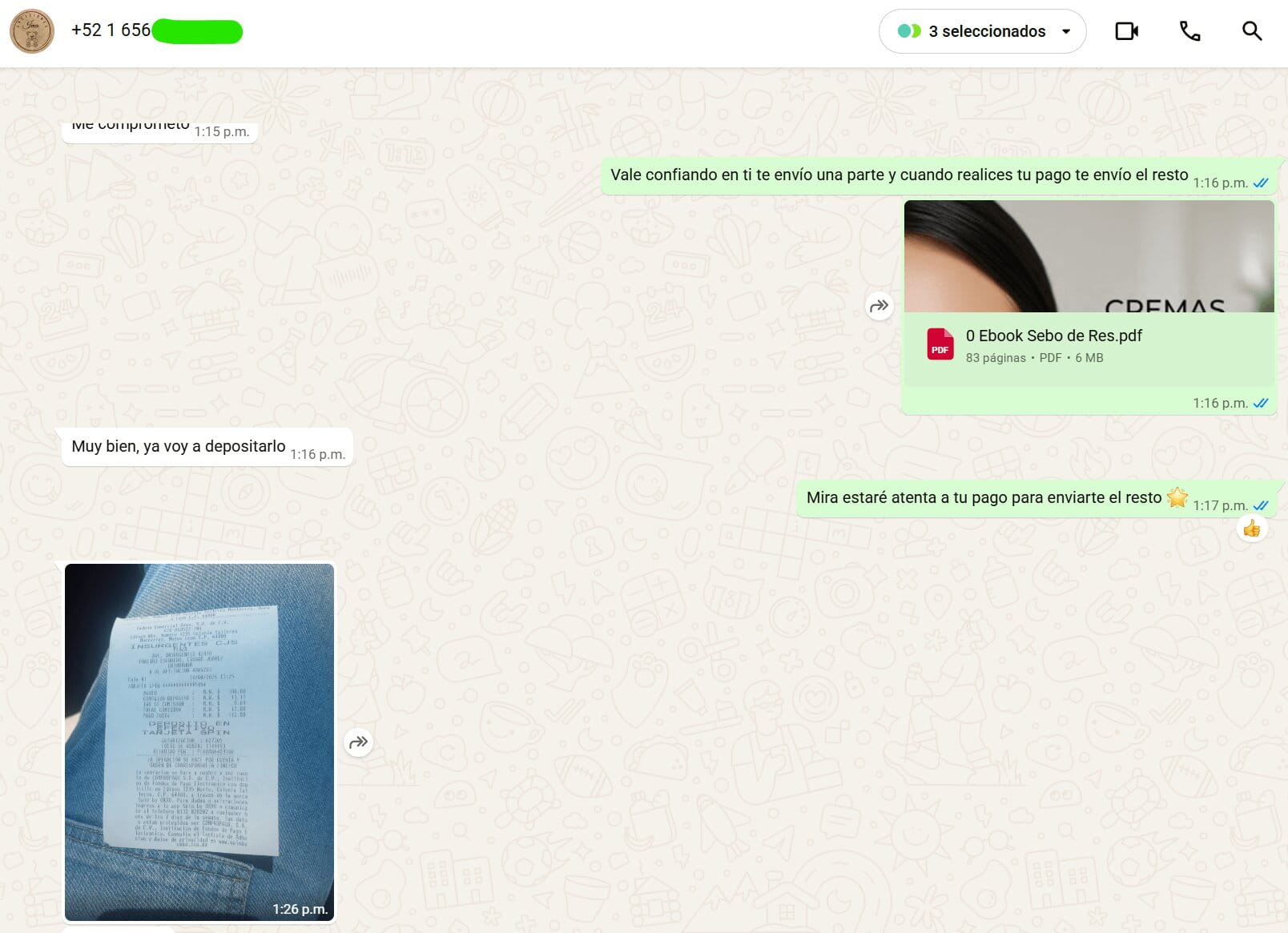This screenshot has height=933, width=1288.
Task: Start a video call with the contact
Action: [x=1126, y=31]
